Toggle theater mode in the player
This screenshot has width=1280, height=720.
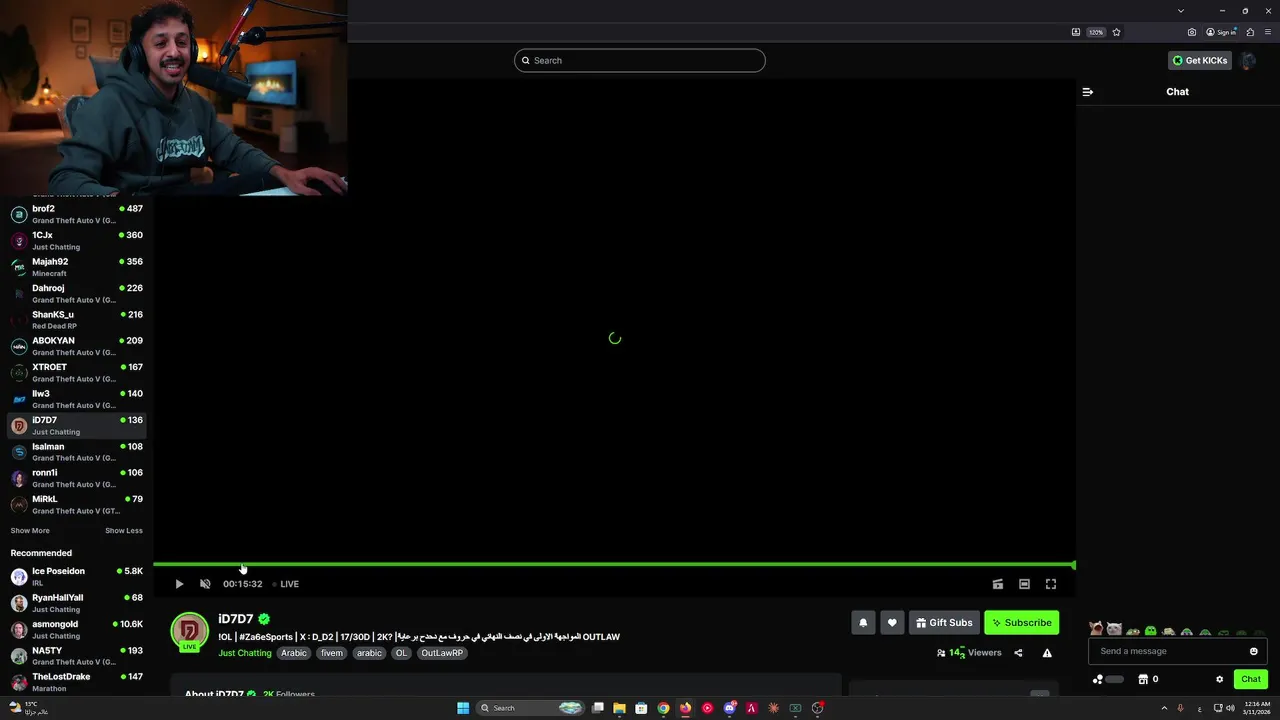tap(1024, 584)
